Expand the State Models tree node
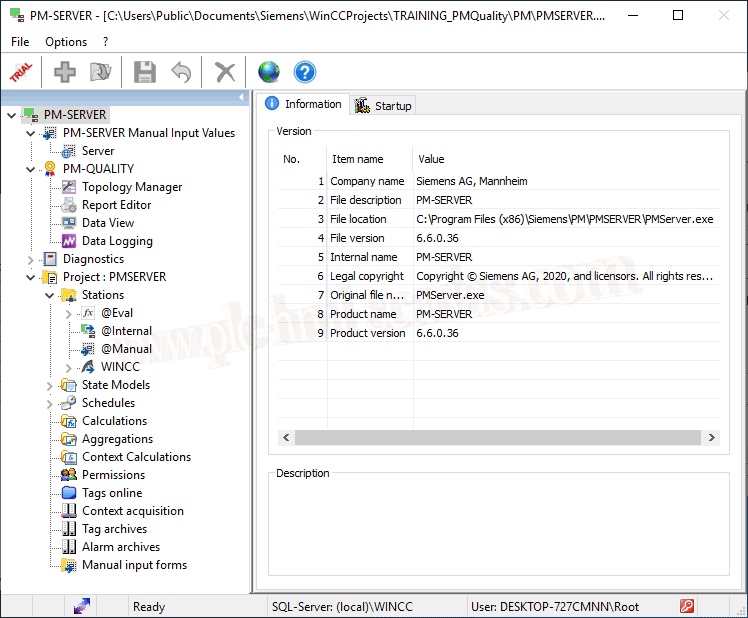 50,385
